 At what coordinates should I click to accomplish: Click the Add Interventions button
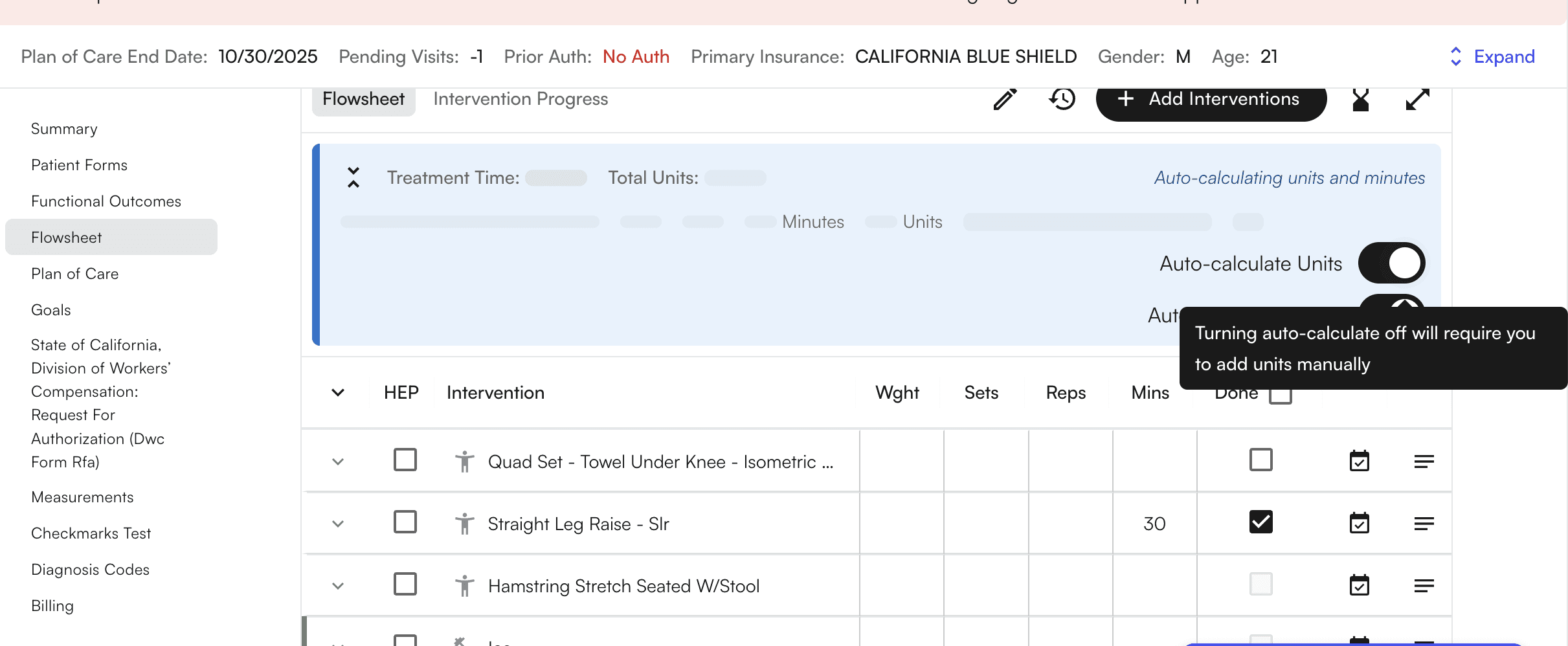pos(1211,99)
